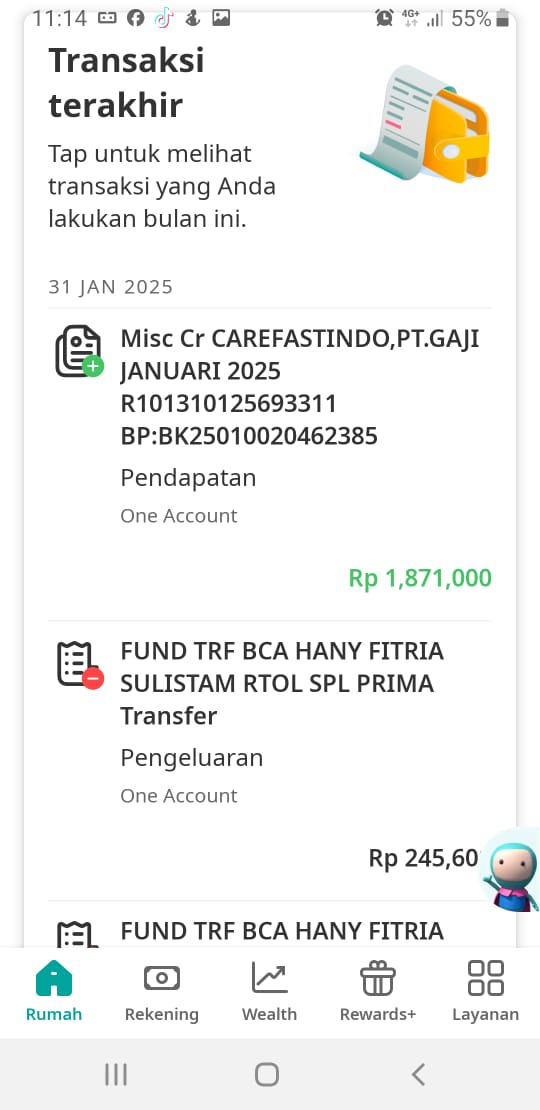The image size is (540, 1110).
Task: Open the CAREFASTINDO salary transaction
Action: (x=270, y=464)
